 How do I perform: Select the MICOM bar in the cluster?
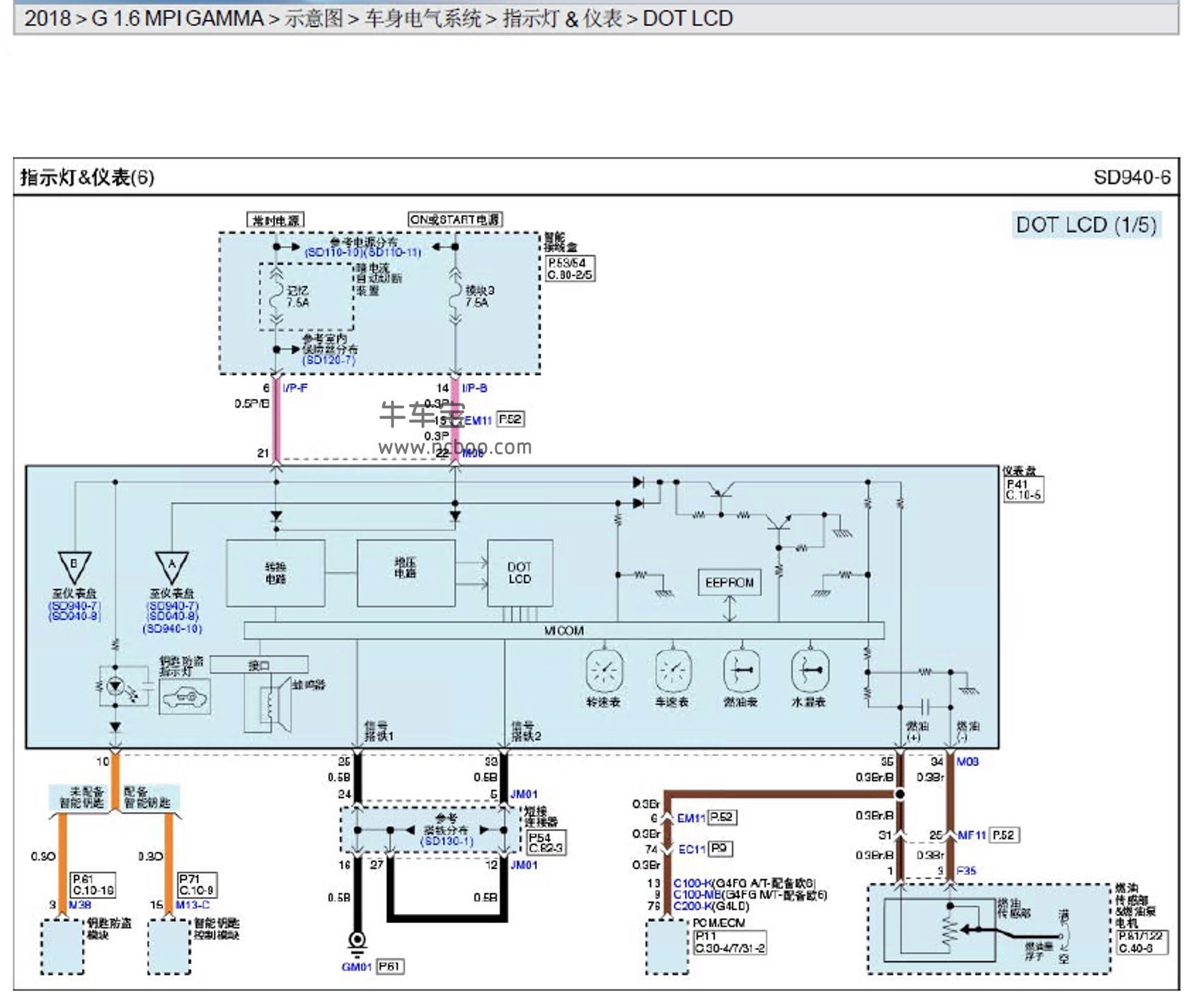pos(564,630)
